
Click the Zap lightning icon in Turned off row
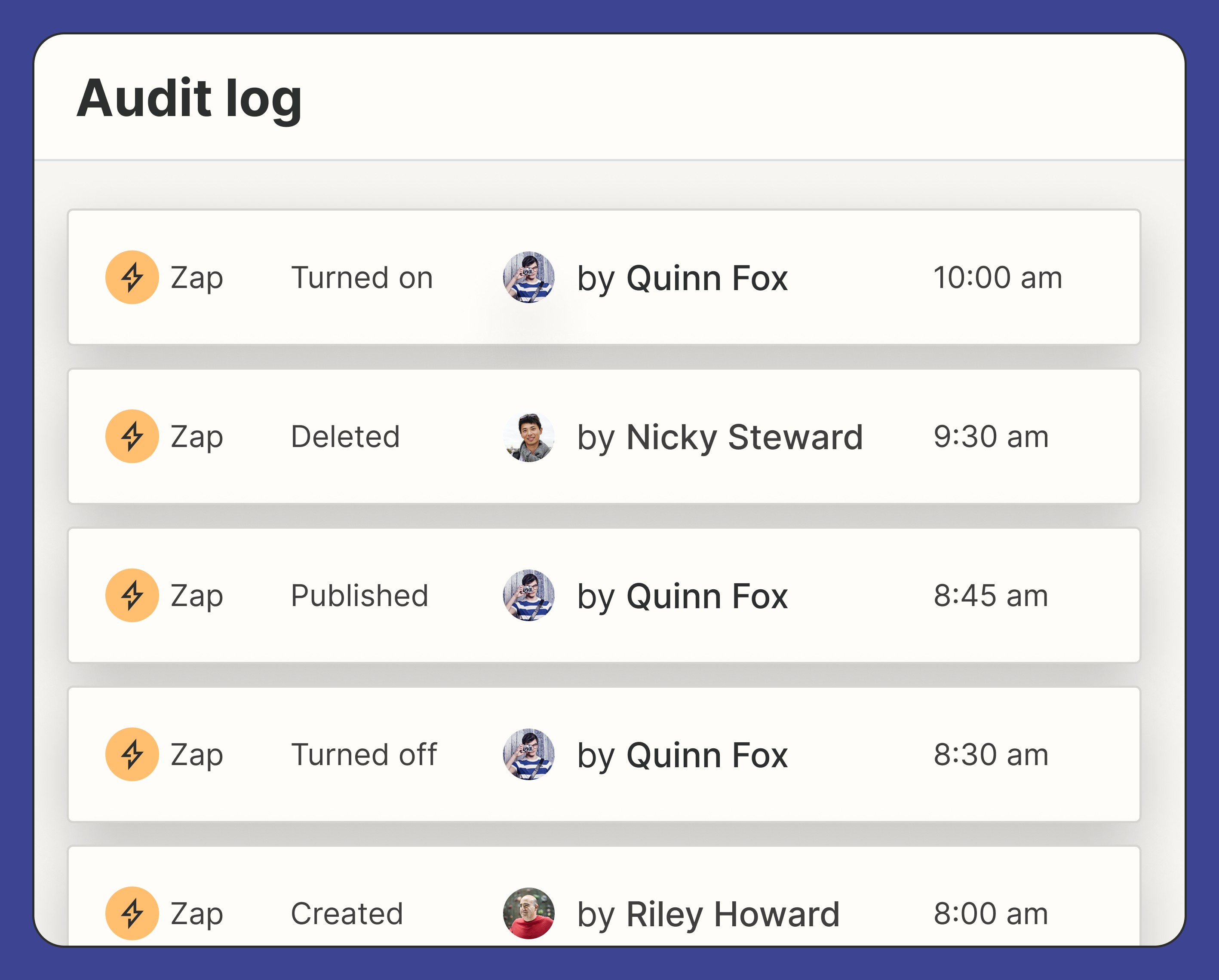(132, 754)
